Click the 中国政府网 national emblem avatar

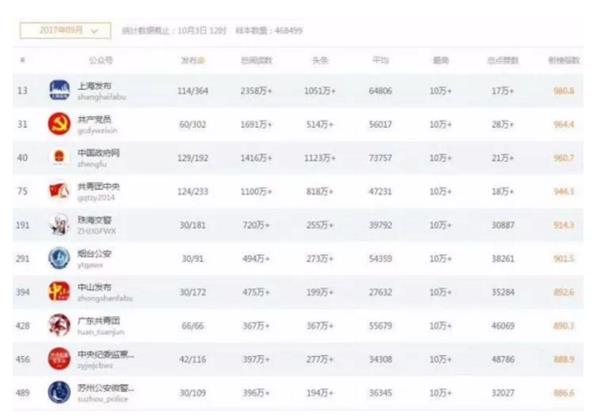point(59,158)
